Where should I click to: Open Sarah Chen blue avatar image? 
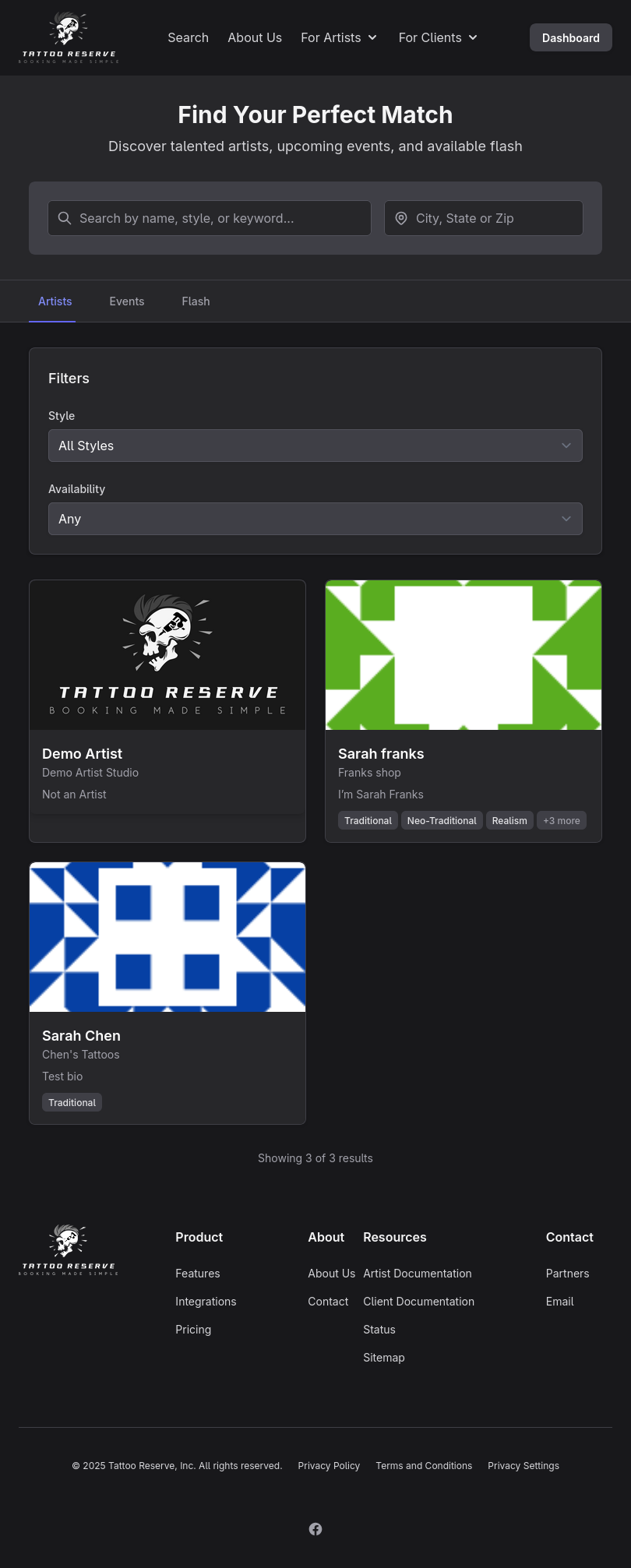coord(167,937)
